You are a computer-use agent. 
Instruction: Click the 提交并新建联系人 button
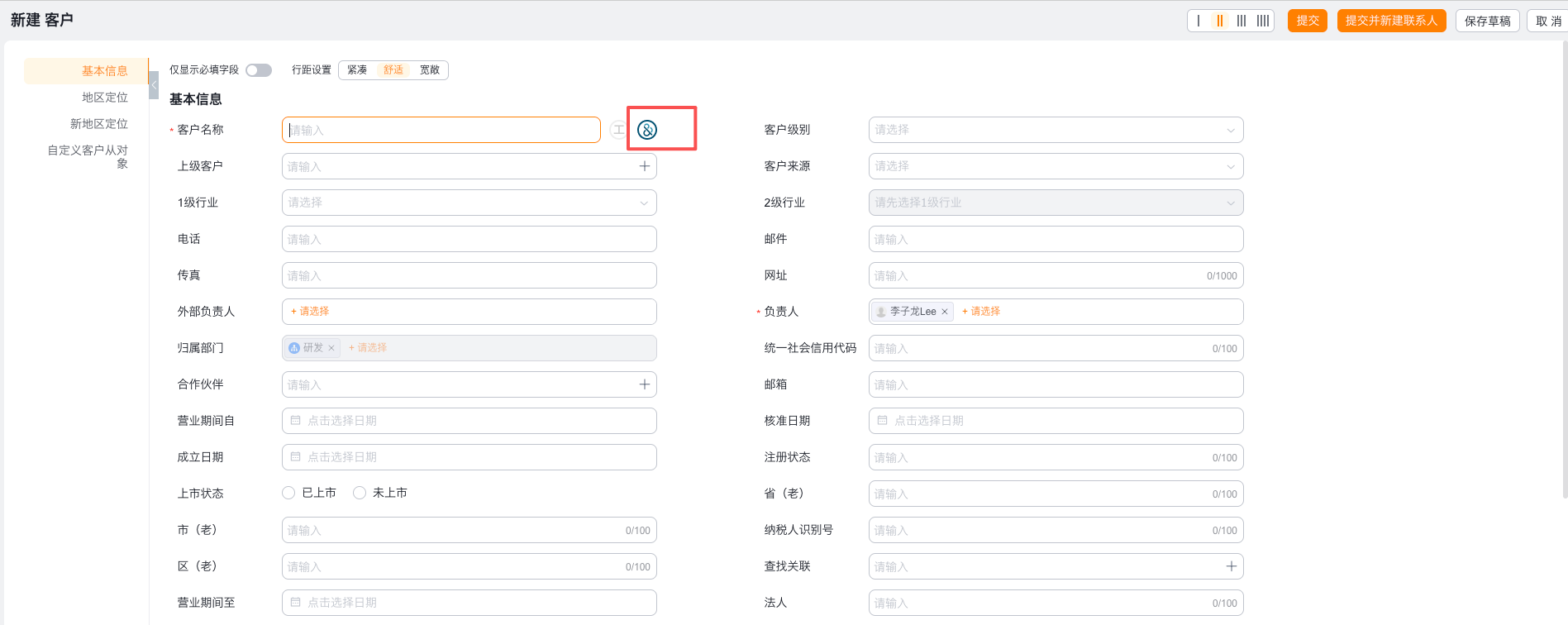[1391, 21]
